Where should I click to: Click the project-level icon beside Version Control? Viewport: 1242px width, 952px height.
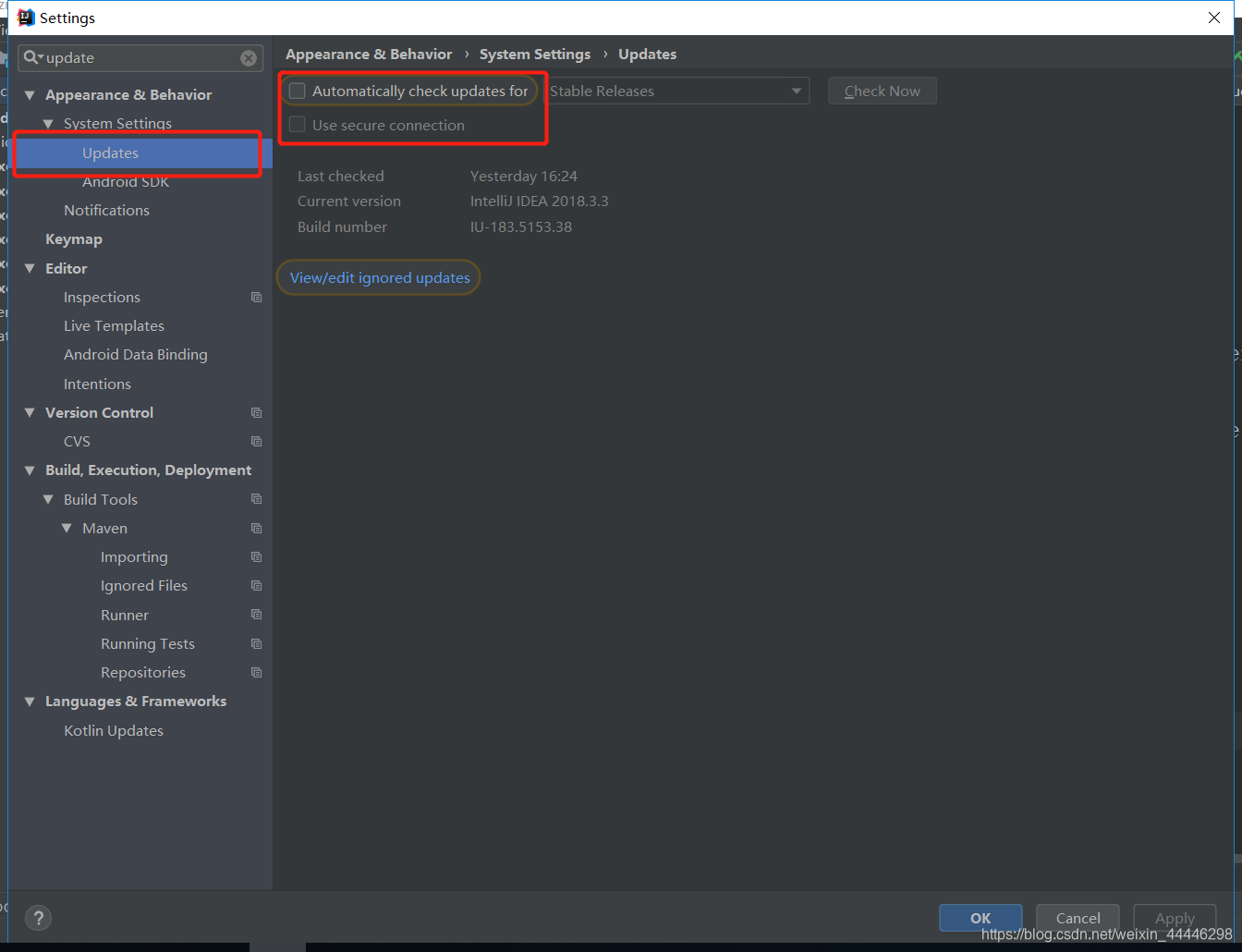click(256, 413)
